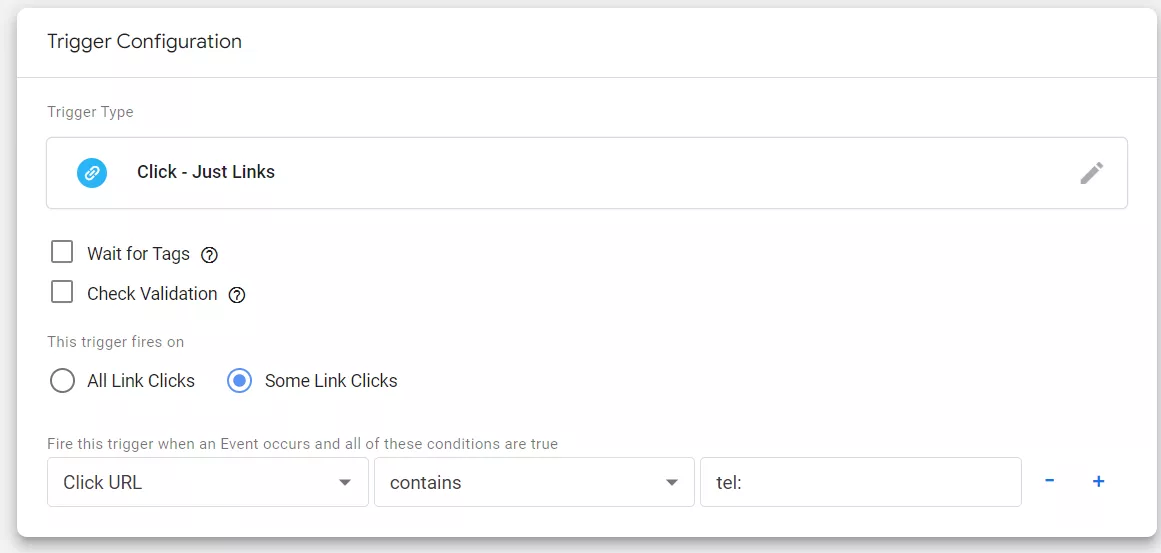1161x553 pixels.
Task: Focus the tel: condition value field
Action: (861, 482)
